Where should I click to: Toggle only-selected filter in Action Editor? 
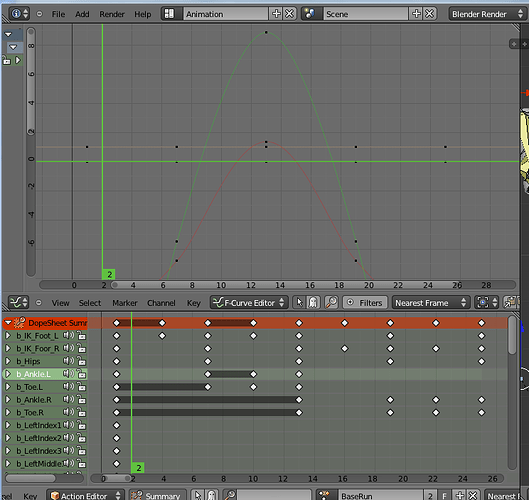[x=198, y=495]
